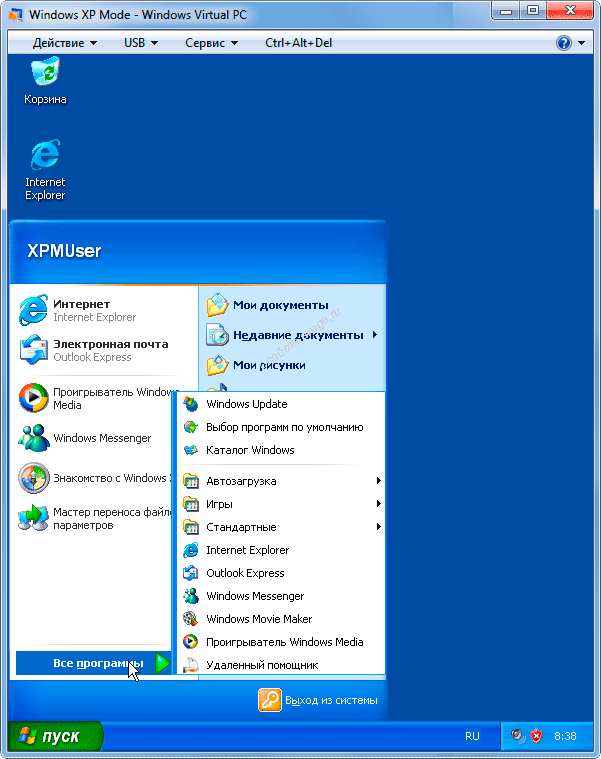Click the пуск Start button
Screen dimensions: 601x759
point(56,737)
